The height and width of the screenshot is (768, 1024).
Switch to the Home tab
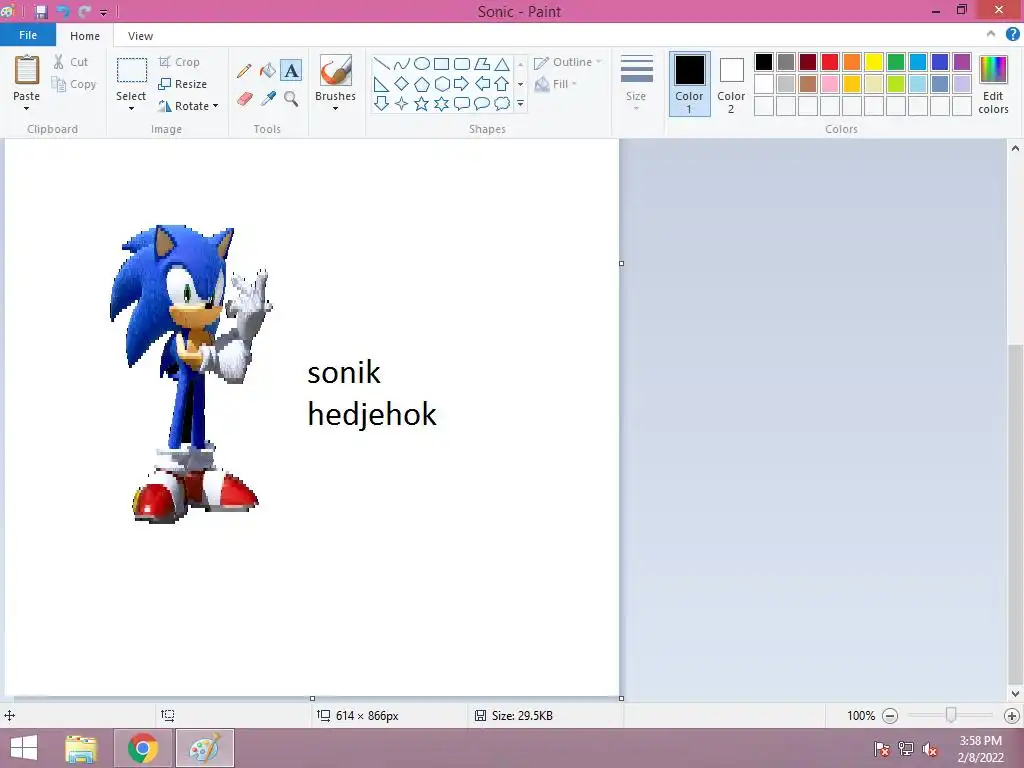tap(85, 36)
